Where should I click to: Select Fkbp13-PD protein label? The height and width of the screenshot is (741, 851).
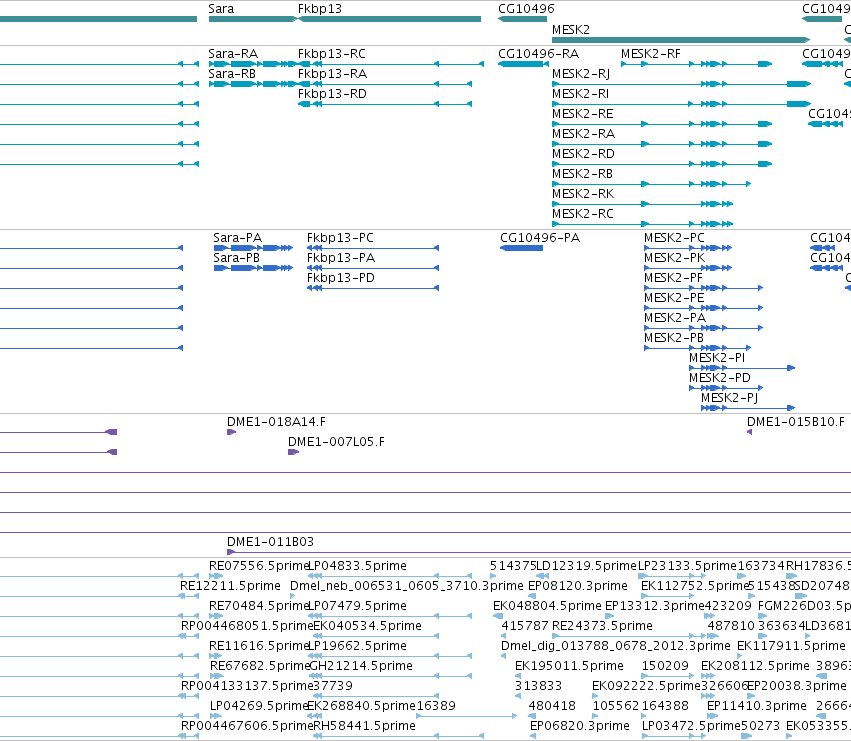[341, 278]
